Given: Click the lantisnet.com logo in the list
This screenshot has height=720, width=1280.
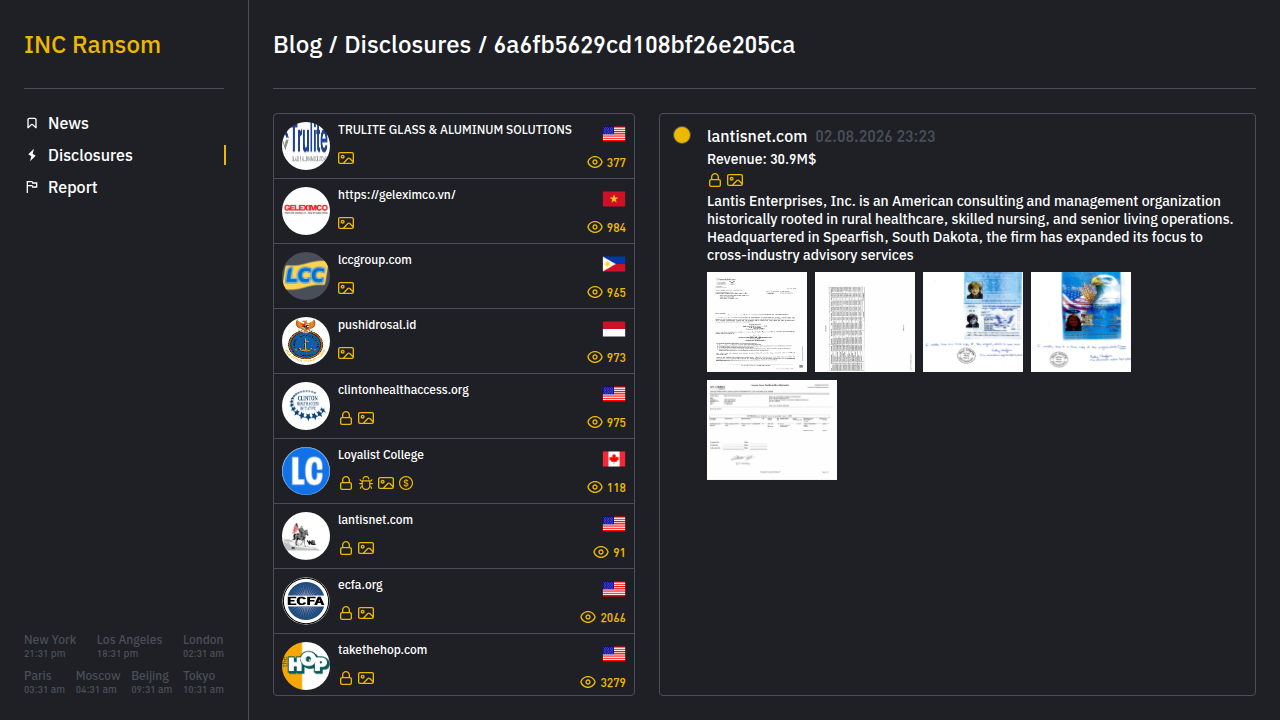Looking at the screenshot, I should [x=306, y=536].
